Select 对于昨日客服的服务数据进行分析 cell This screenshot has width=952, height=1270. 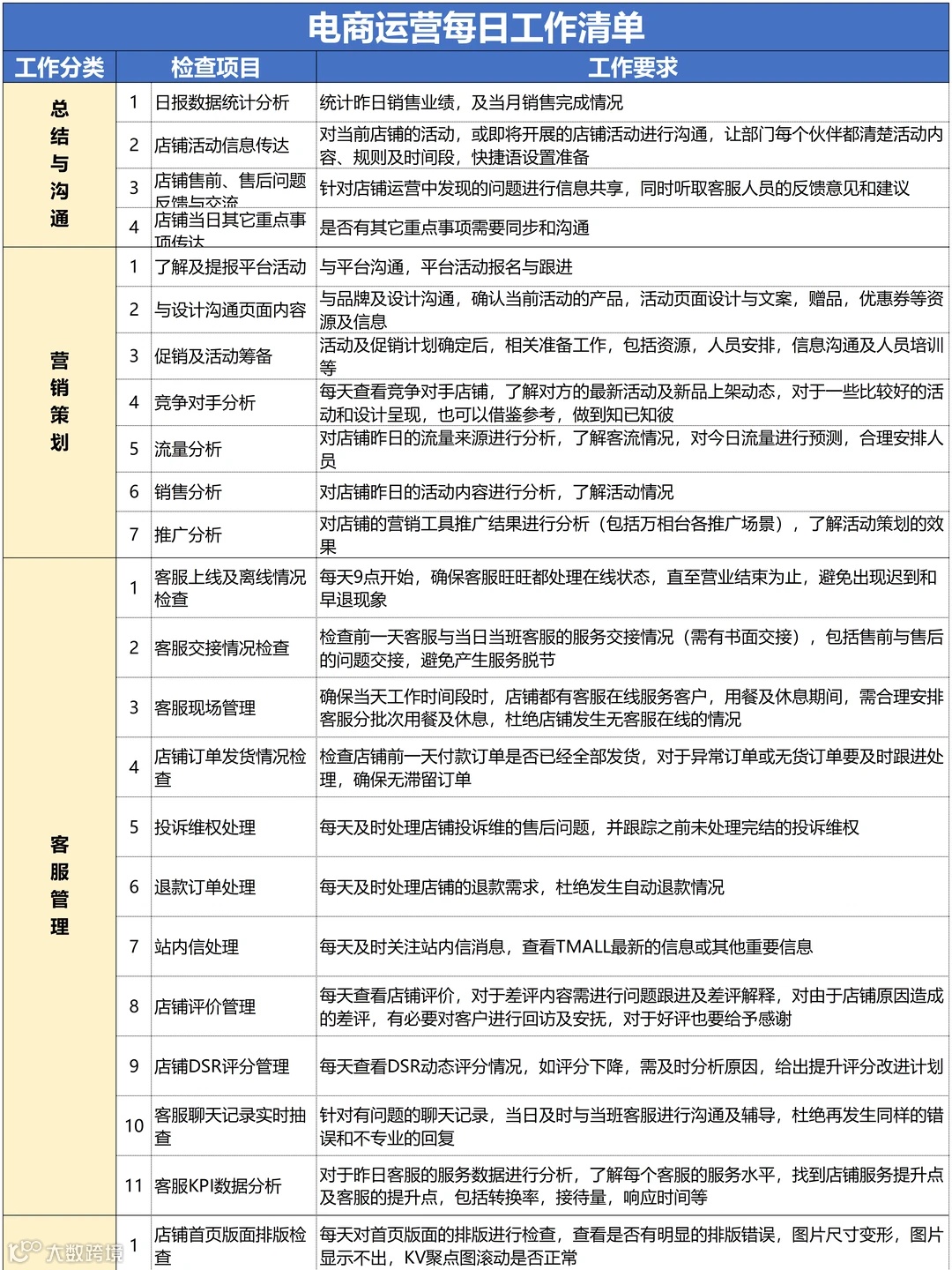[x=633, y=1185]
